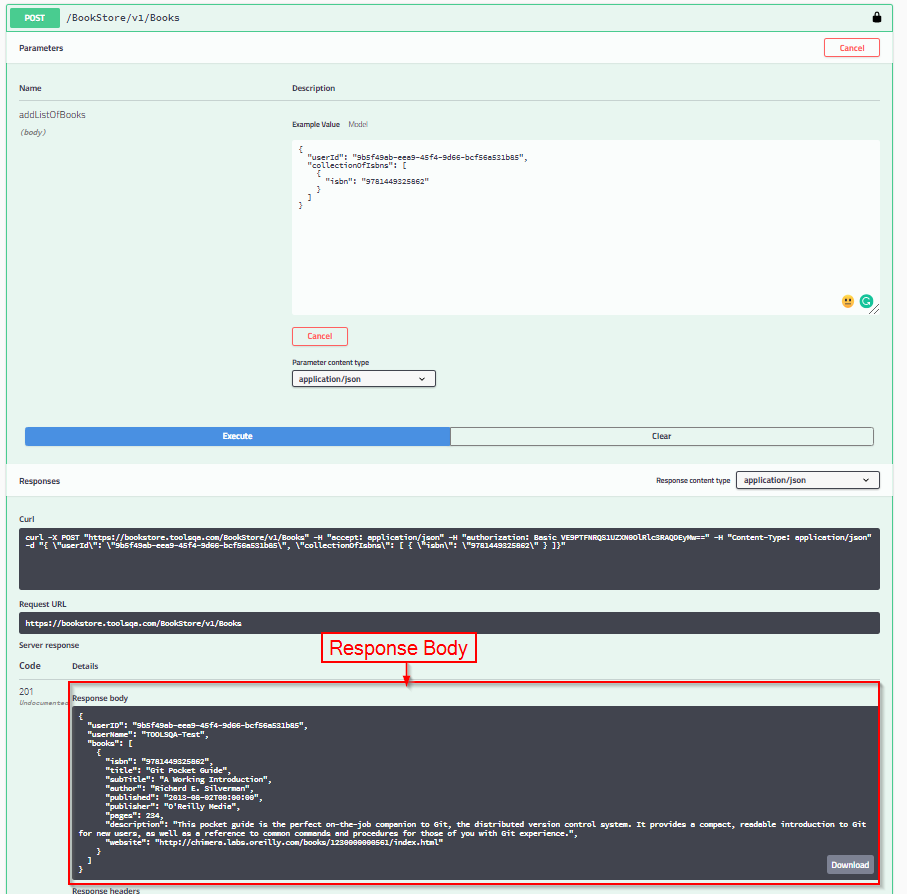Choose application/json for parameter content type
Screen dimensions: 907x894
click(x=362, y=378)
